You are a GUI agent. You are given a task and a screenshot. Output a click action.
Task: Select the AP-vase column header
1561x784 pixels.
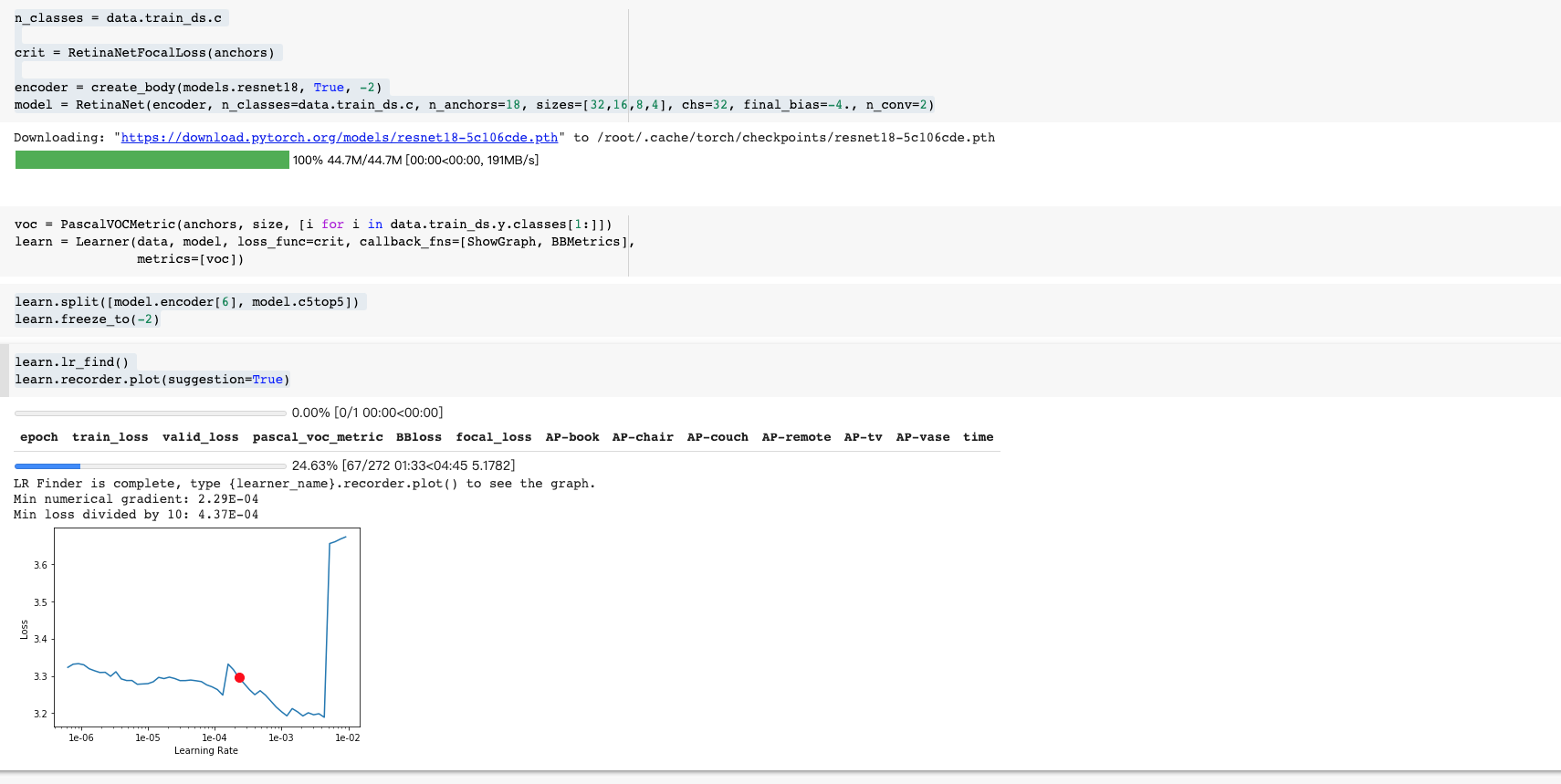[923, 437]
